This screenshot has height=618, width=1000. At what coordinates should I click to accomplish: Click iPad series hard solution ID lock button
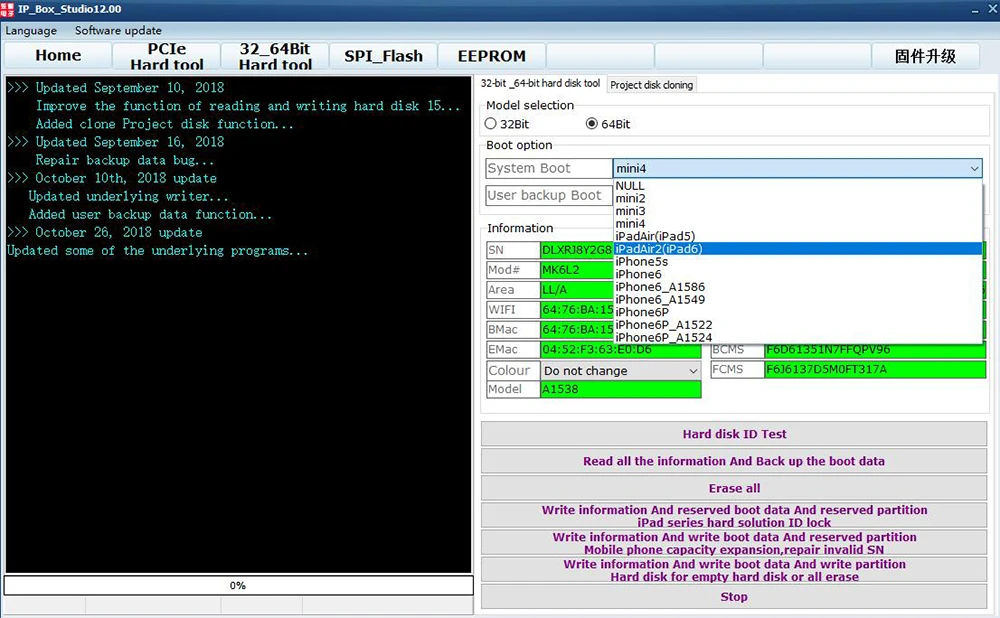point(734,516)
